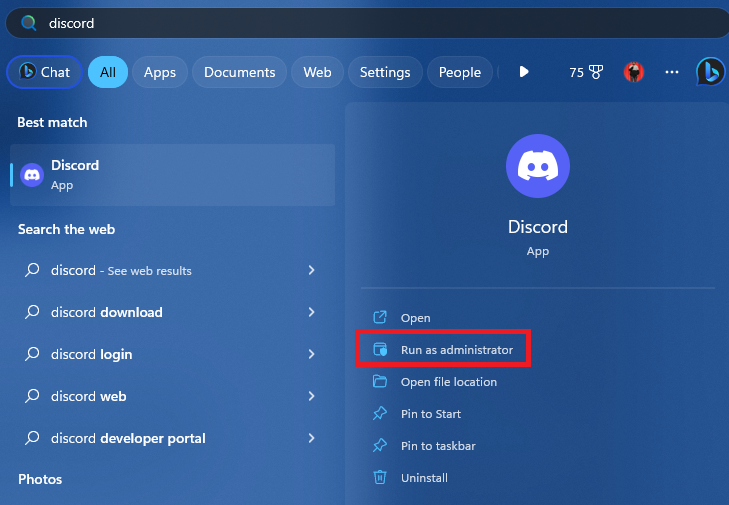The image size is (729, 505).
Task: Uninstall the Discord app
Action: click(424, 478)
